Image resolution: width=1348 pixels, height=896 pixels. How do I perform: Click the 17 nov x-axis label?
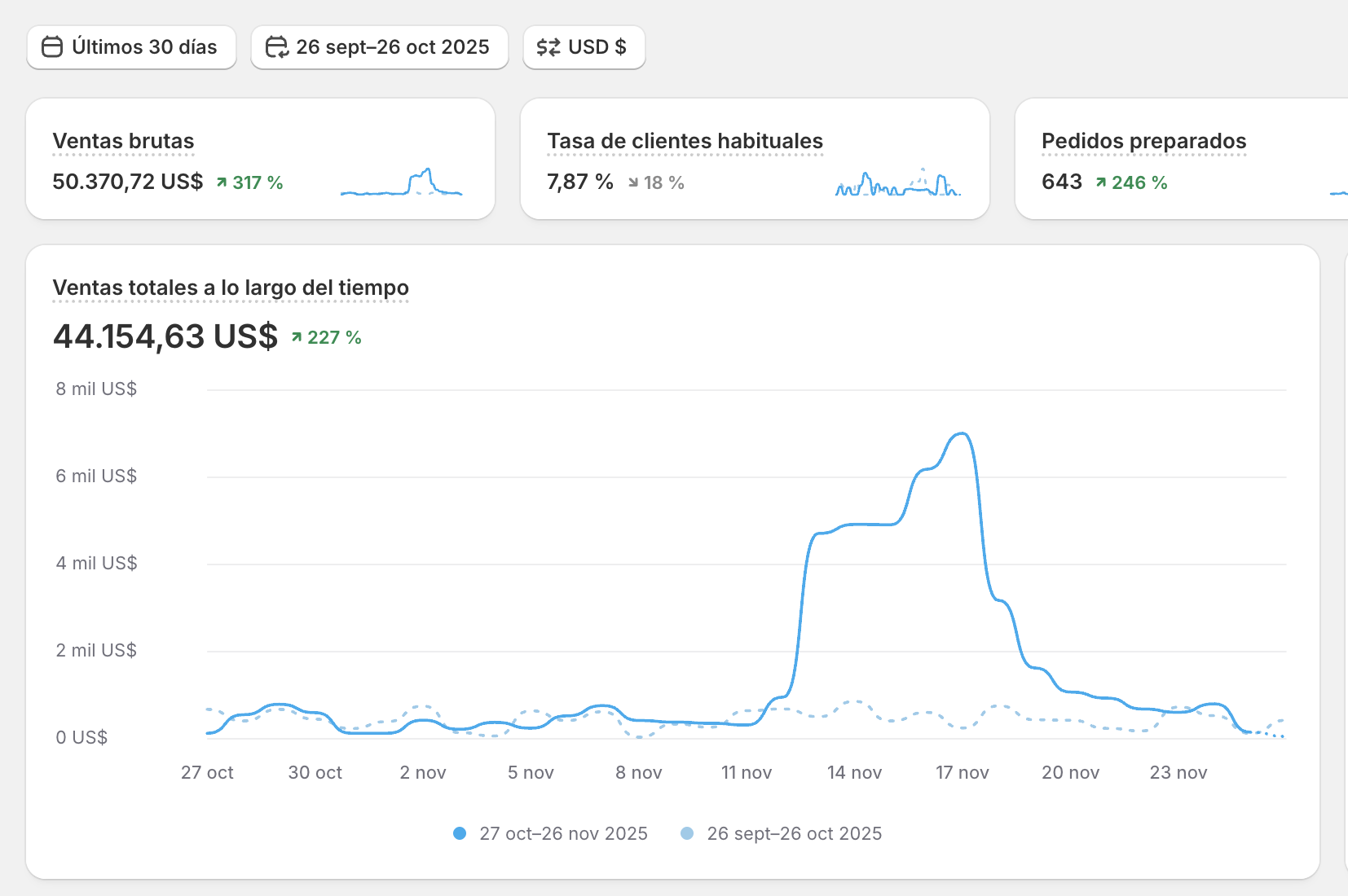[963, 772]
